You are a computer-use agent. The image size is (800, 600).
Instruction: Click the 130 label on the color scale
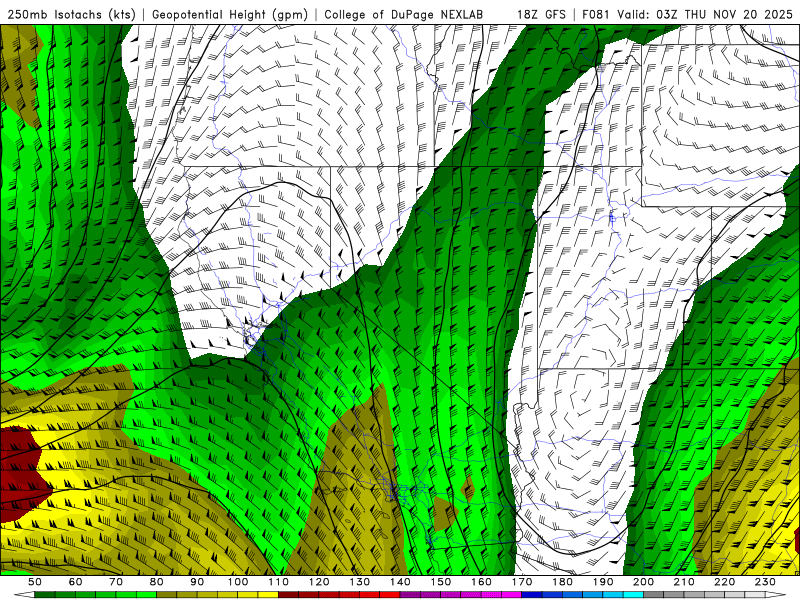coord(360,582)
